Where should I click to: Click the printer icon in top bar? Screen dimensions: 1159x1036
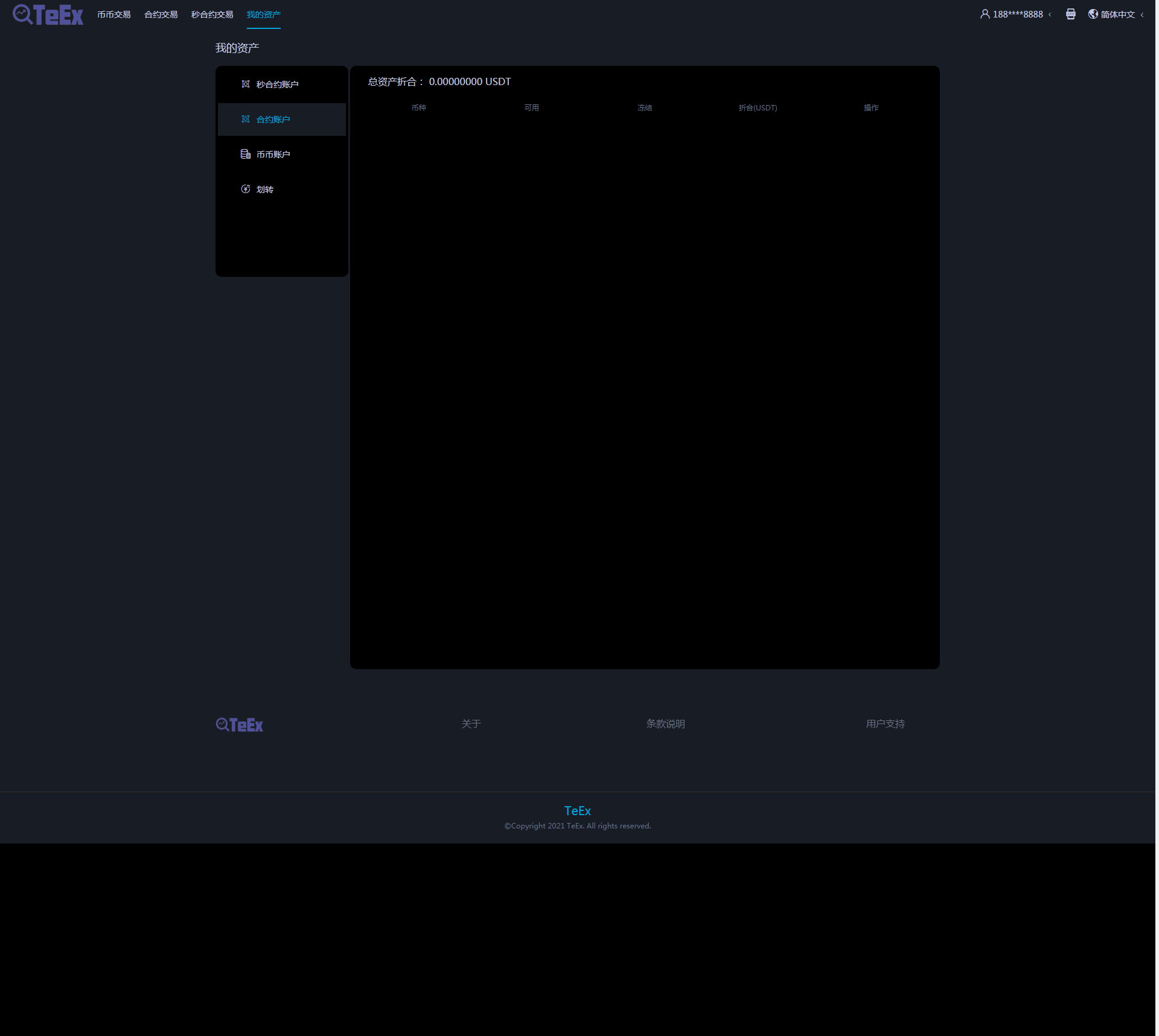pyautogui.click(x=1070, y=14)
